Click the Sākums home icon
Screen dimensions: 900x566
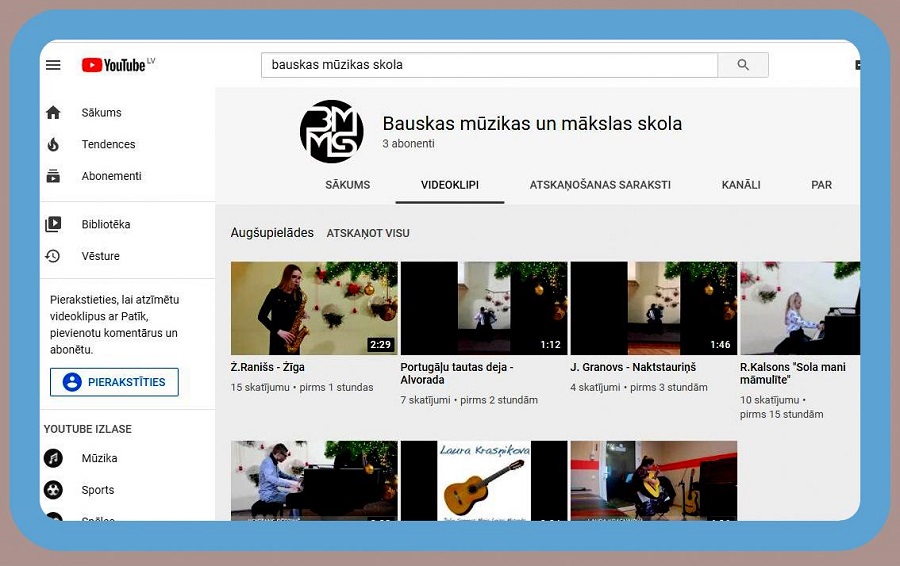click(x=53, y=113)
